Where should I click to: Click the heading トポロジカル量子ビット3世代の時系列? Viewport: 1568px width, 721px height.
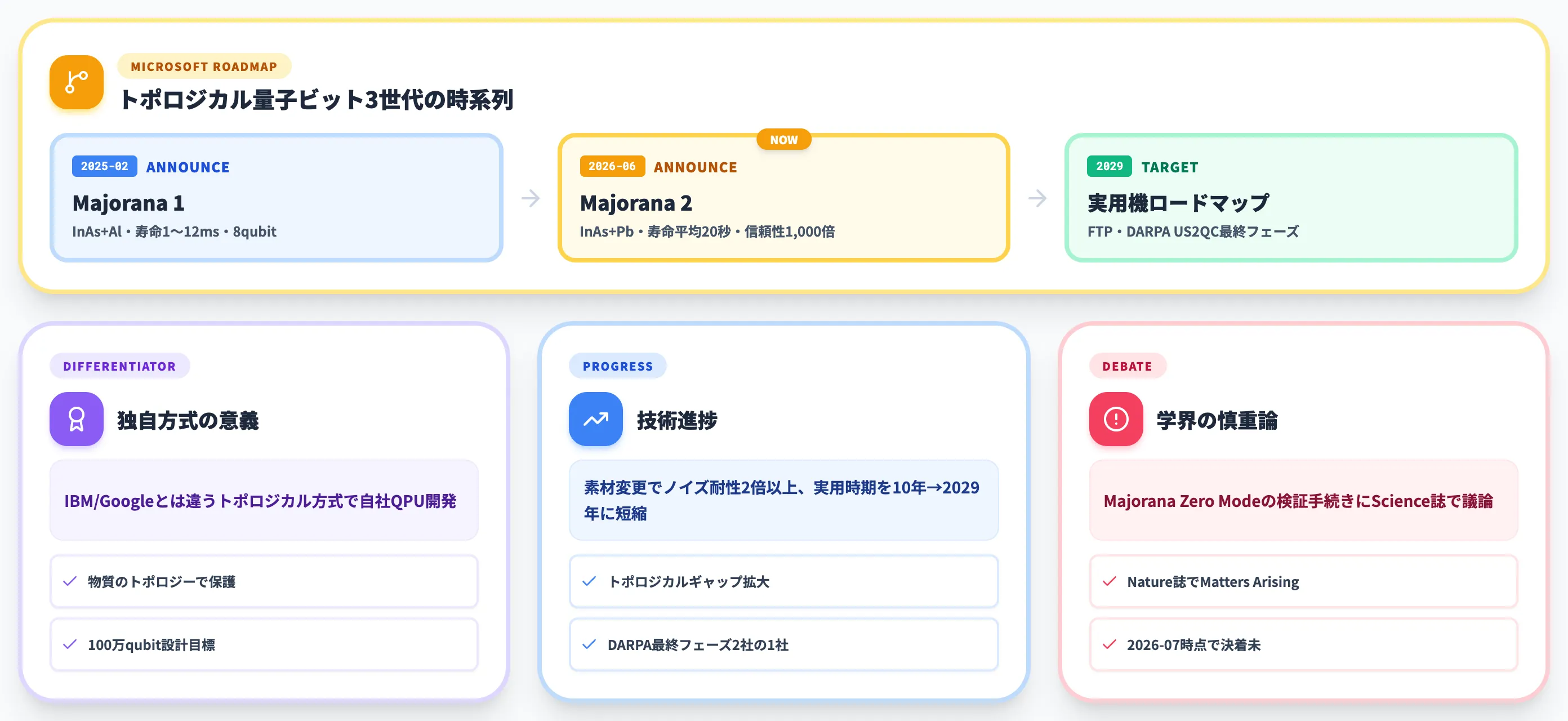point(317,99)
